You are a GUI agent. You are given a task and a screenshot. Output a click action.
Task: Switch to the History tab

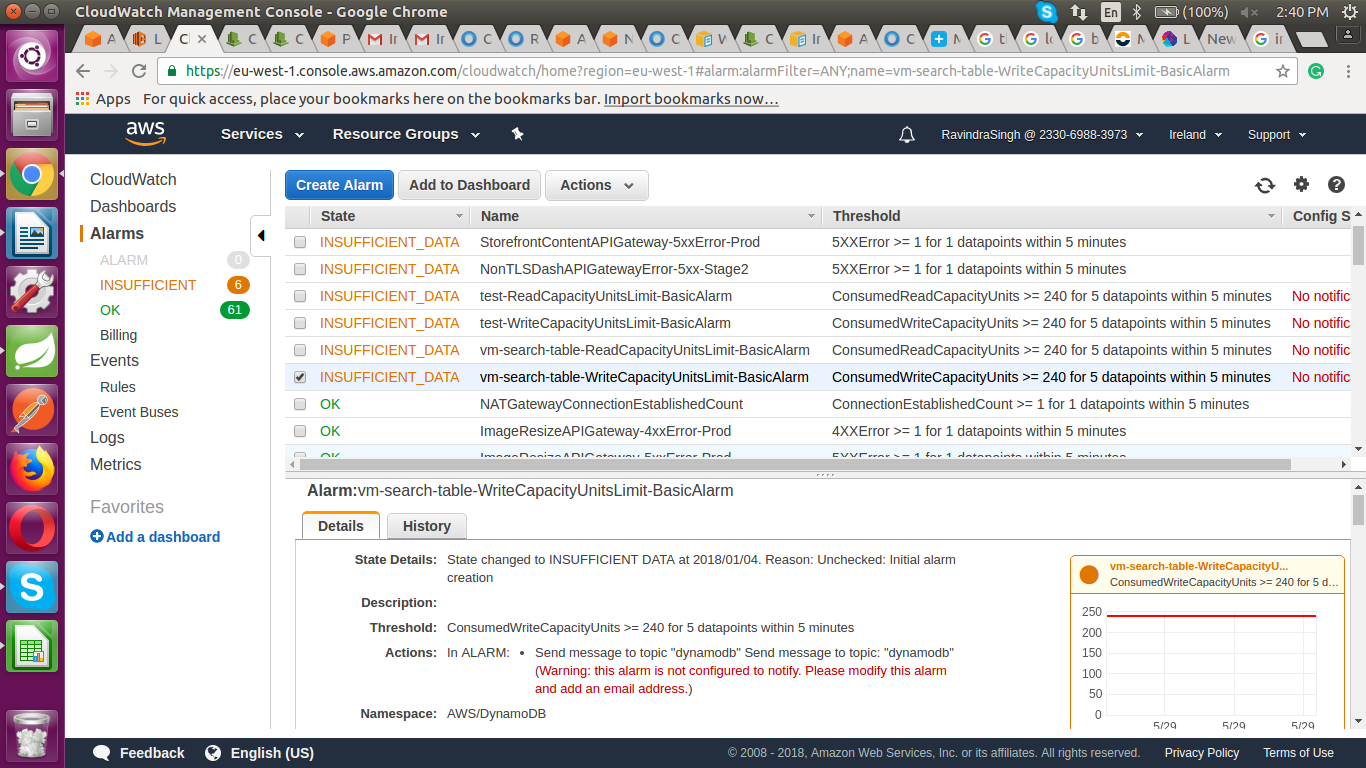click(427, 526)
